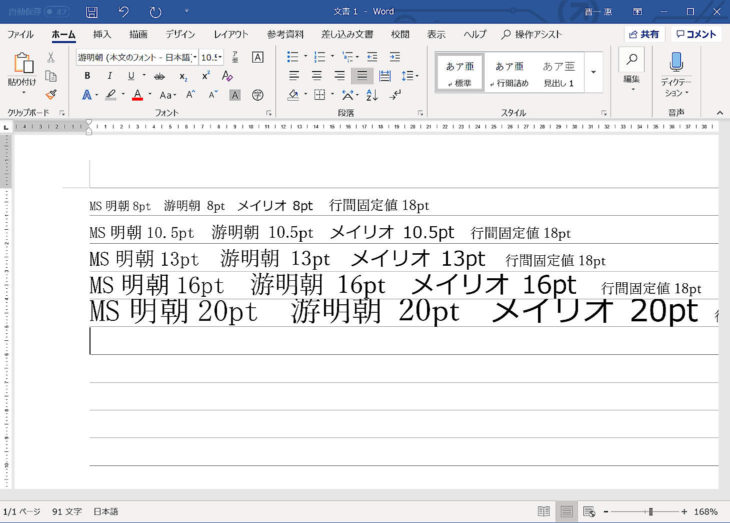Click the zoom slider in status bar
This screenshot has height=523, width=730.
tap(650, 511)
